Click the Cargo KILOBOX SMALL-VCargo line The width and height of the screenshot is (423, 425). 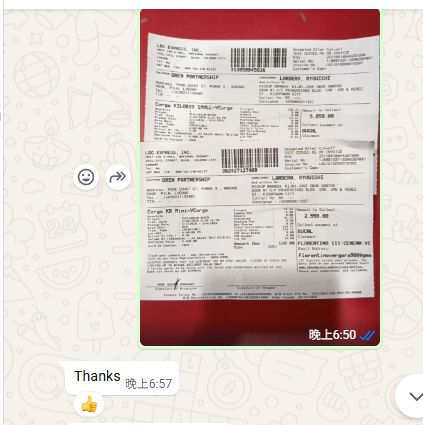click(x=194, y=107)
